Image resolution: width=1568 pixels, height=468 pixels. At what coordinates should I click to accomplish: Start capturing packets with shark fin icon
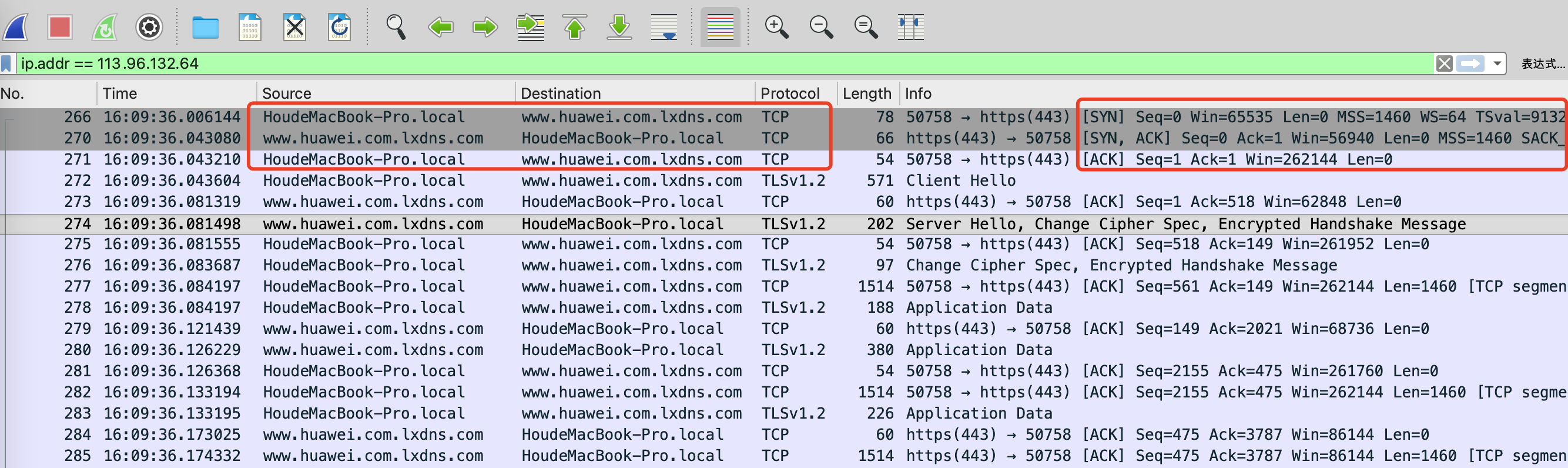tap(16, 28)
